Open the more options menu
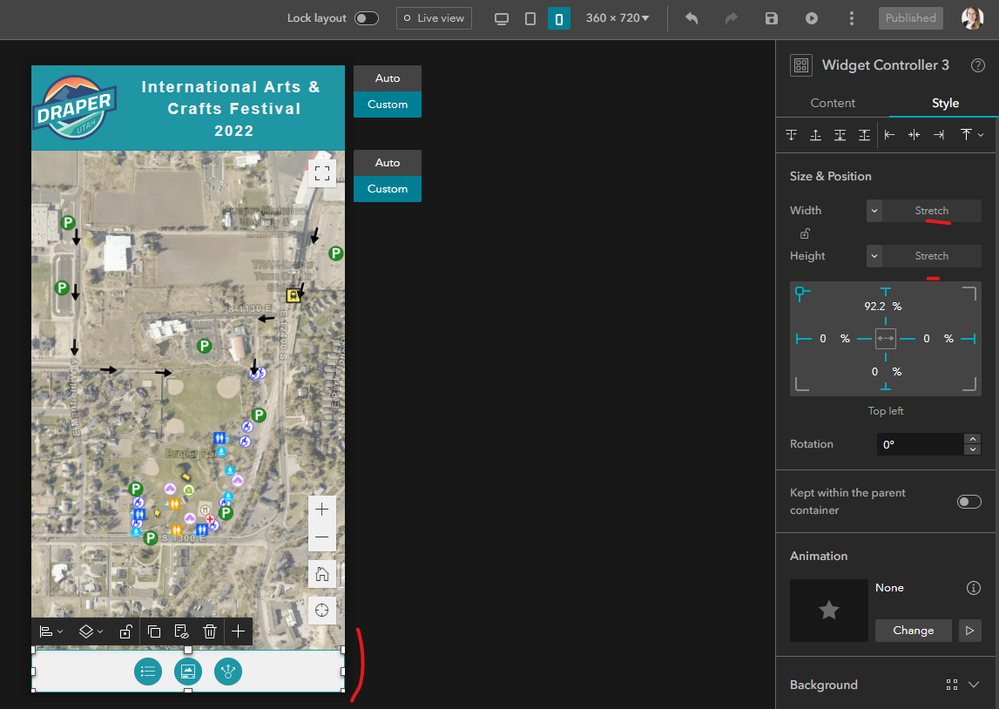This screenshot has height=709, width=999. click(x=851, y=18)
